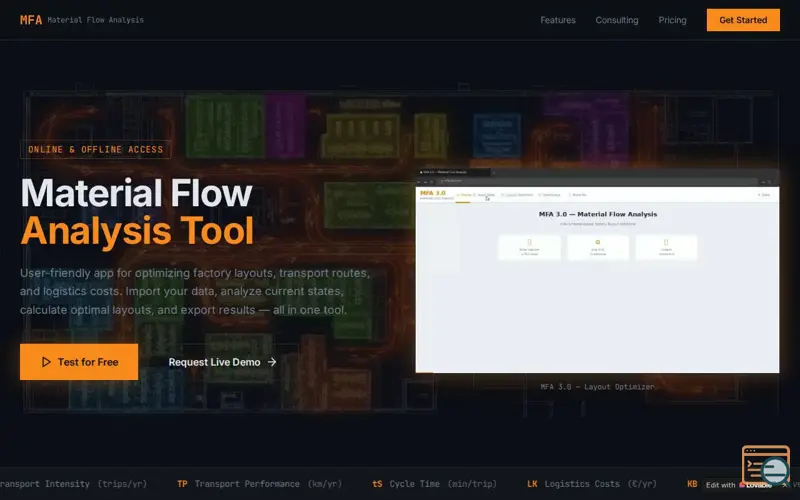Click the Logistics Costs (€/yr) ticker item

[592, 484]
